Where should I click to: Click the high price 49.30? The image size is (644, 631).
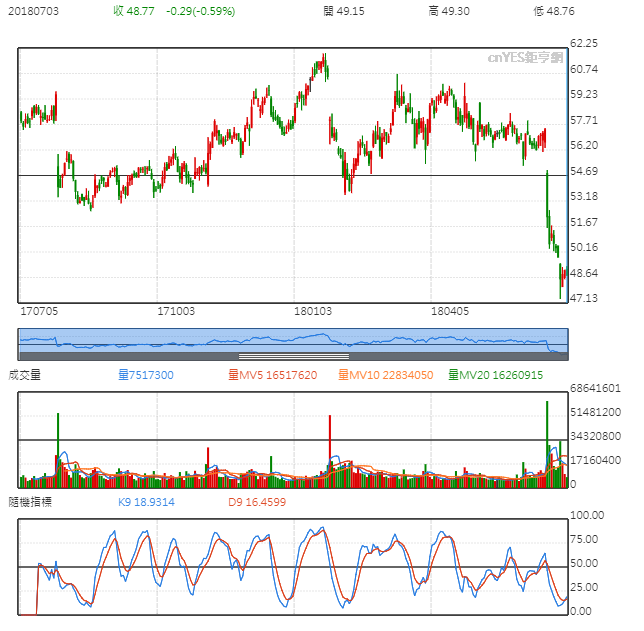[449, 11]
